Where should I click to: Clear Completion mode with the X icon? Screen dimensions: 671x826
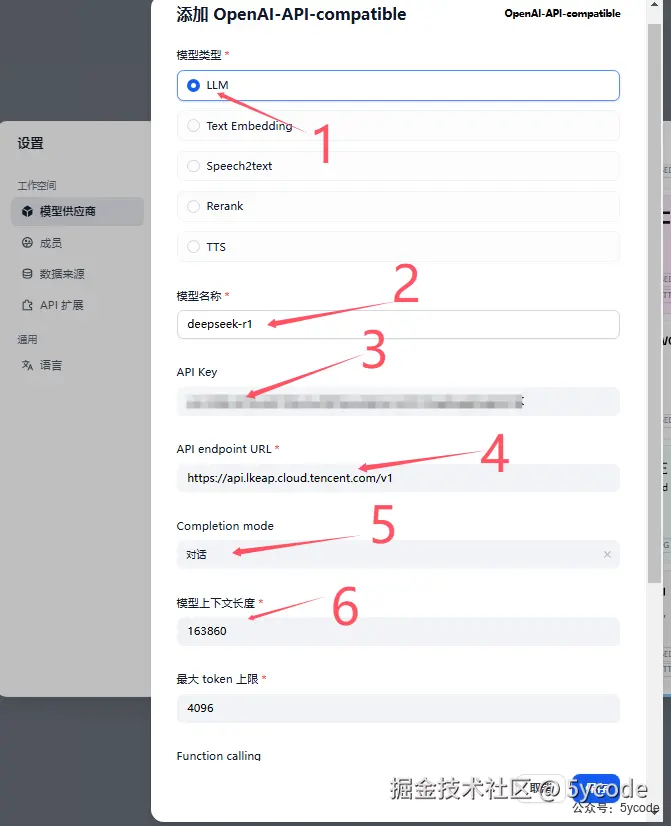coord(607,554)
